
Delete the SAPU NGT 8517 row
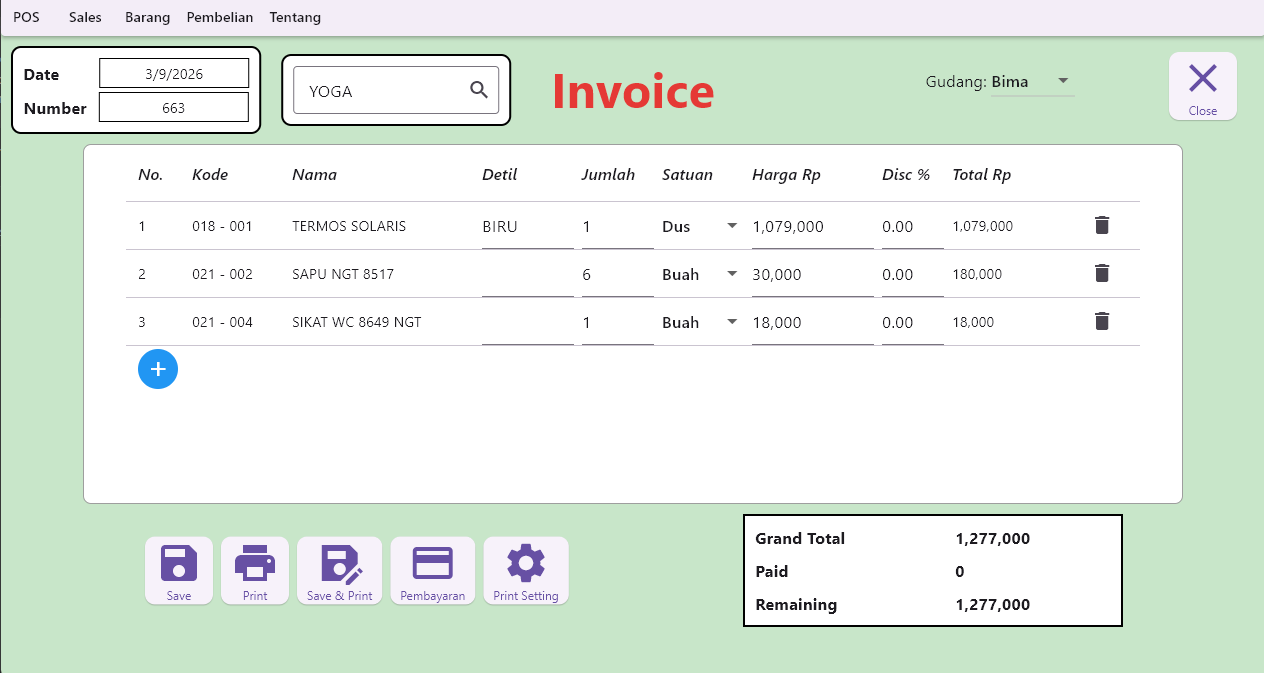(1102, 273)
